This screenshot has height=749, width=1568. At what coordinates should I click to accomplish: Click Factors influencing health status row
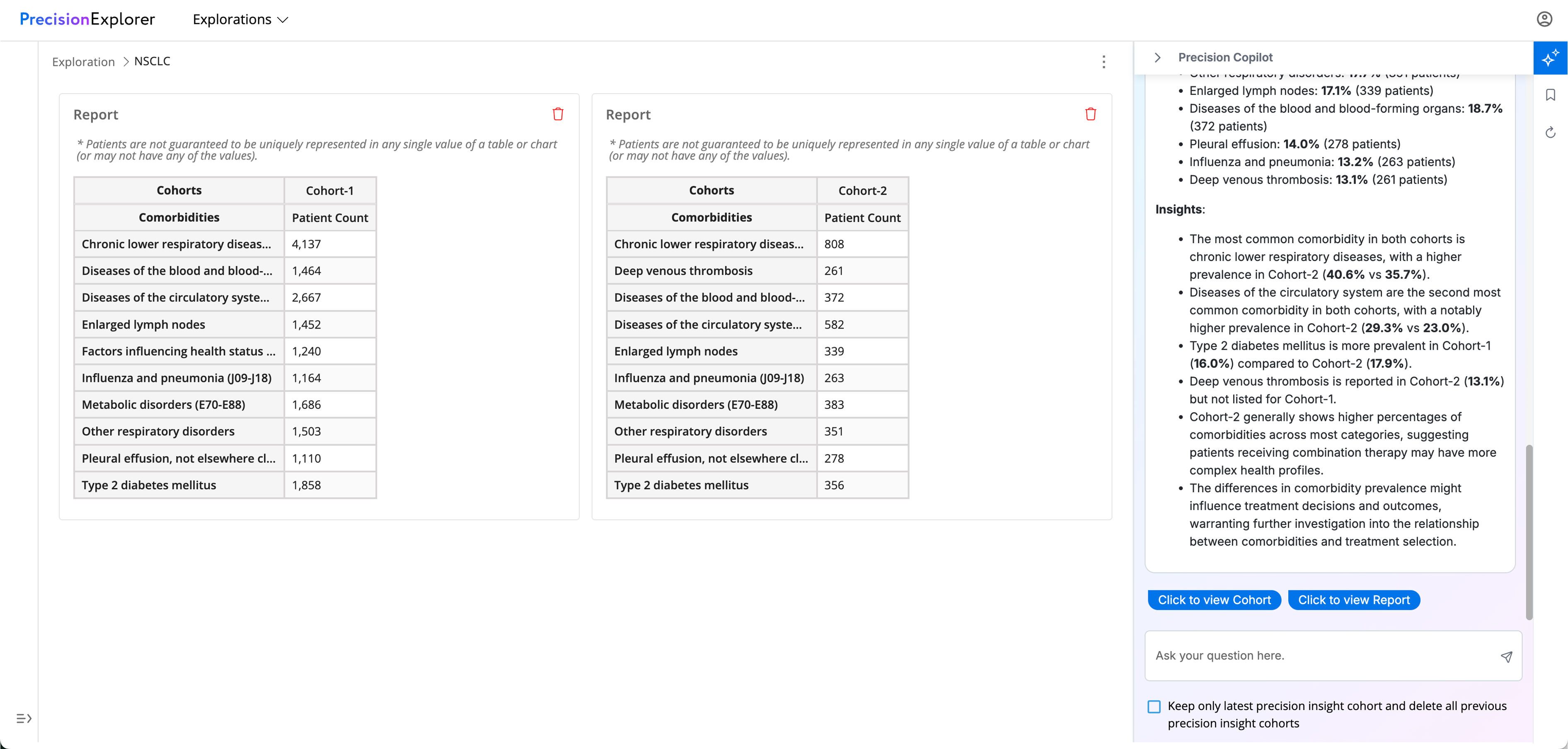pos(225,351)
